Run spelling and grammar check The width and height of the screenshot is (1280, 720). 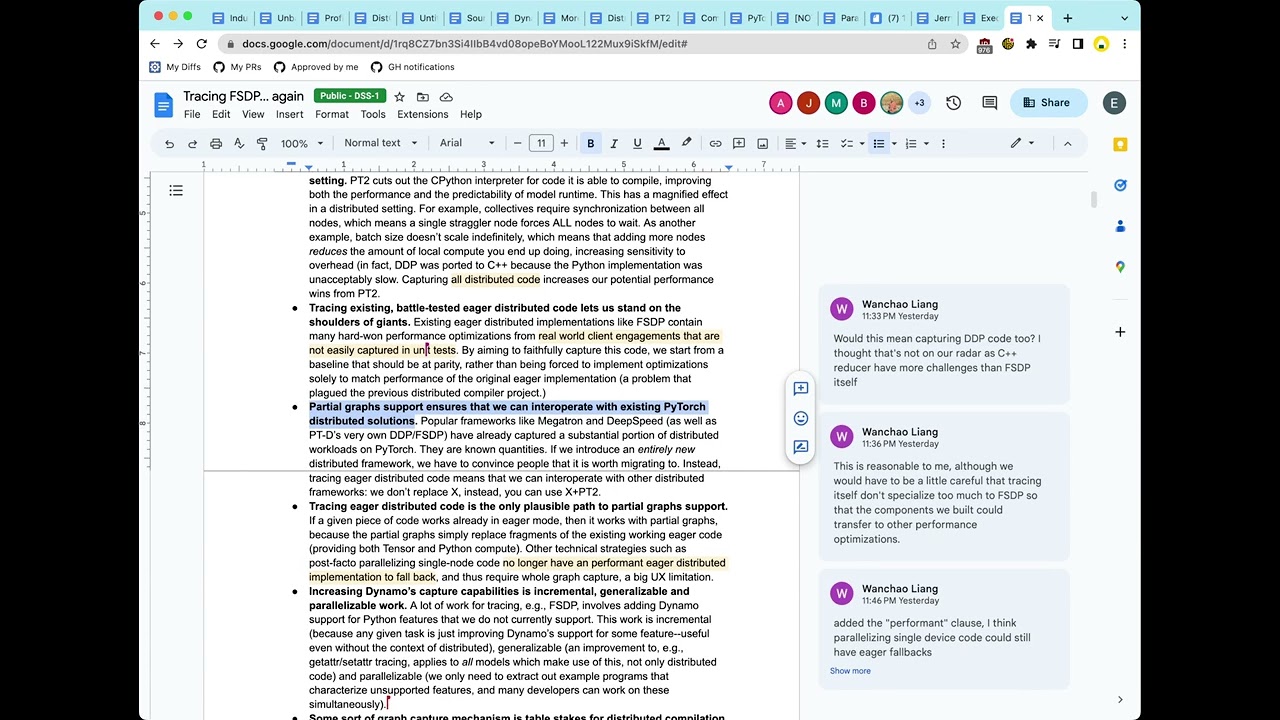[239, 143]
